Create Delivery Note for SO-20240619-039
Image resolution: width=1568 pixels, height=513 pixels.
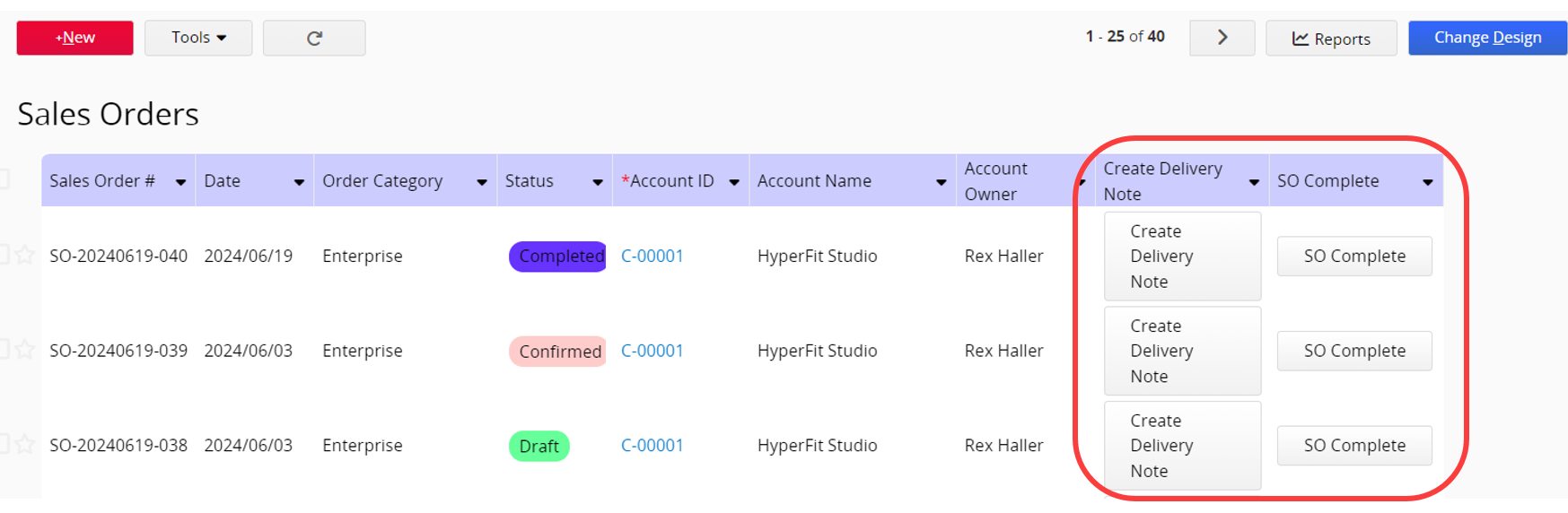coord(1182,351)
